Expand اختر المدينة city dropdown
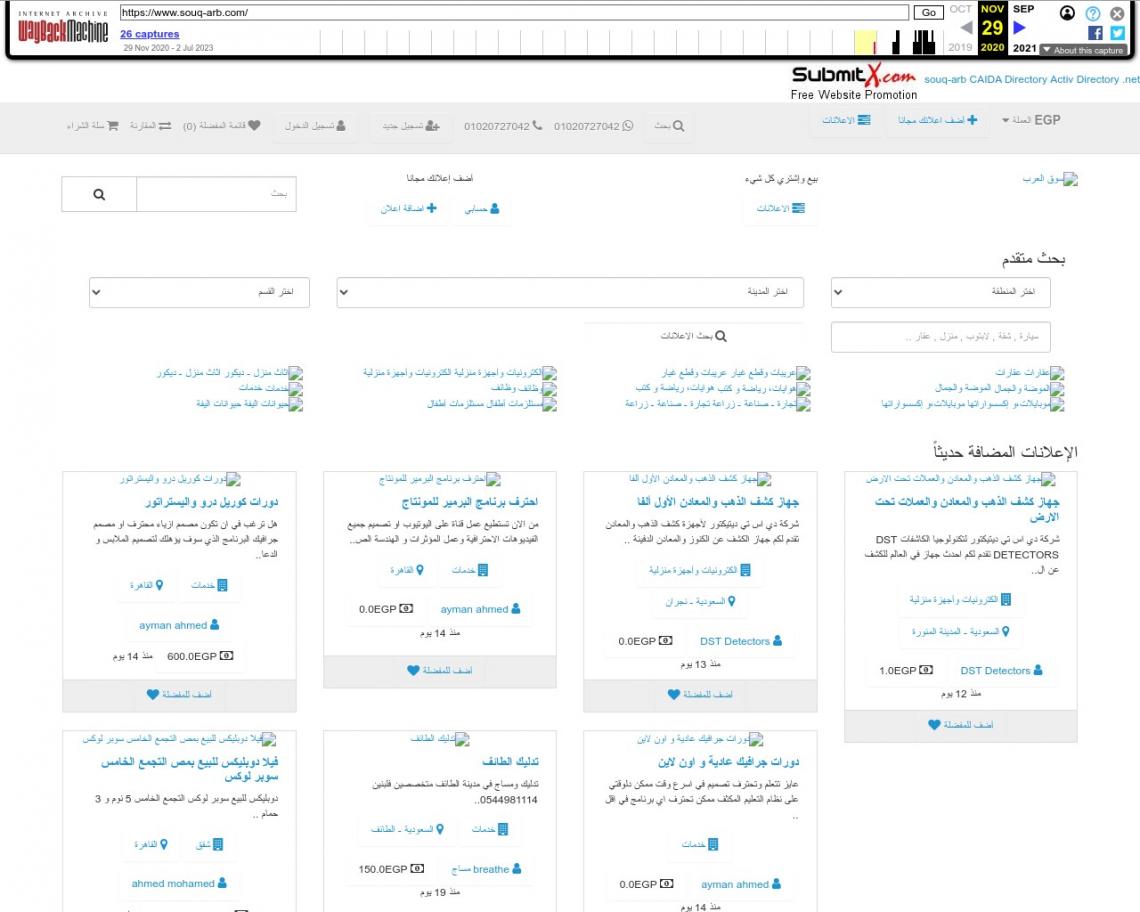Viewport: 1140px width, 912px height. 570,292
